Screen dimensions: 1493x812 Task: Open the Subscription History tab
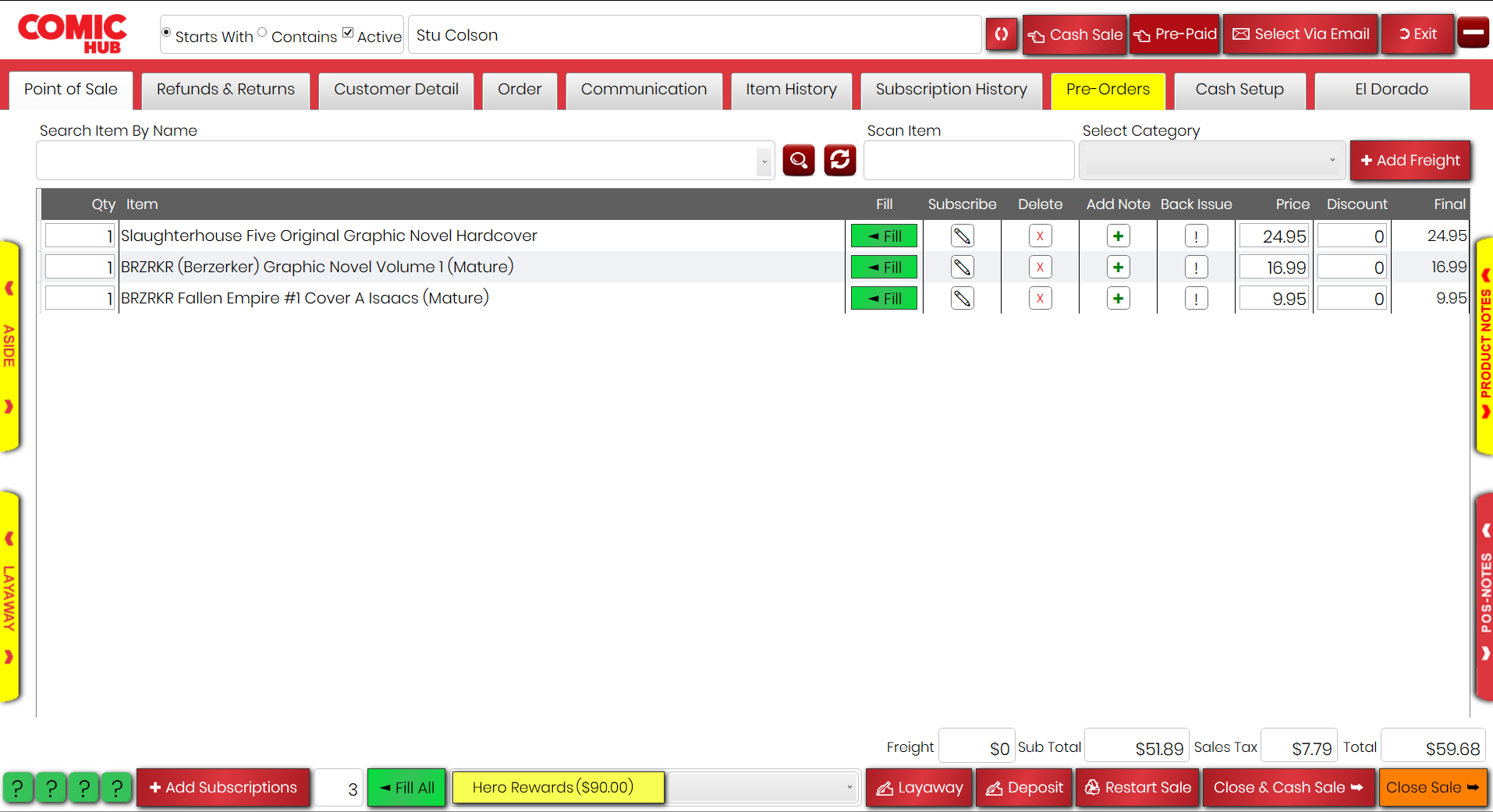tap(951, 90)
